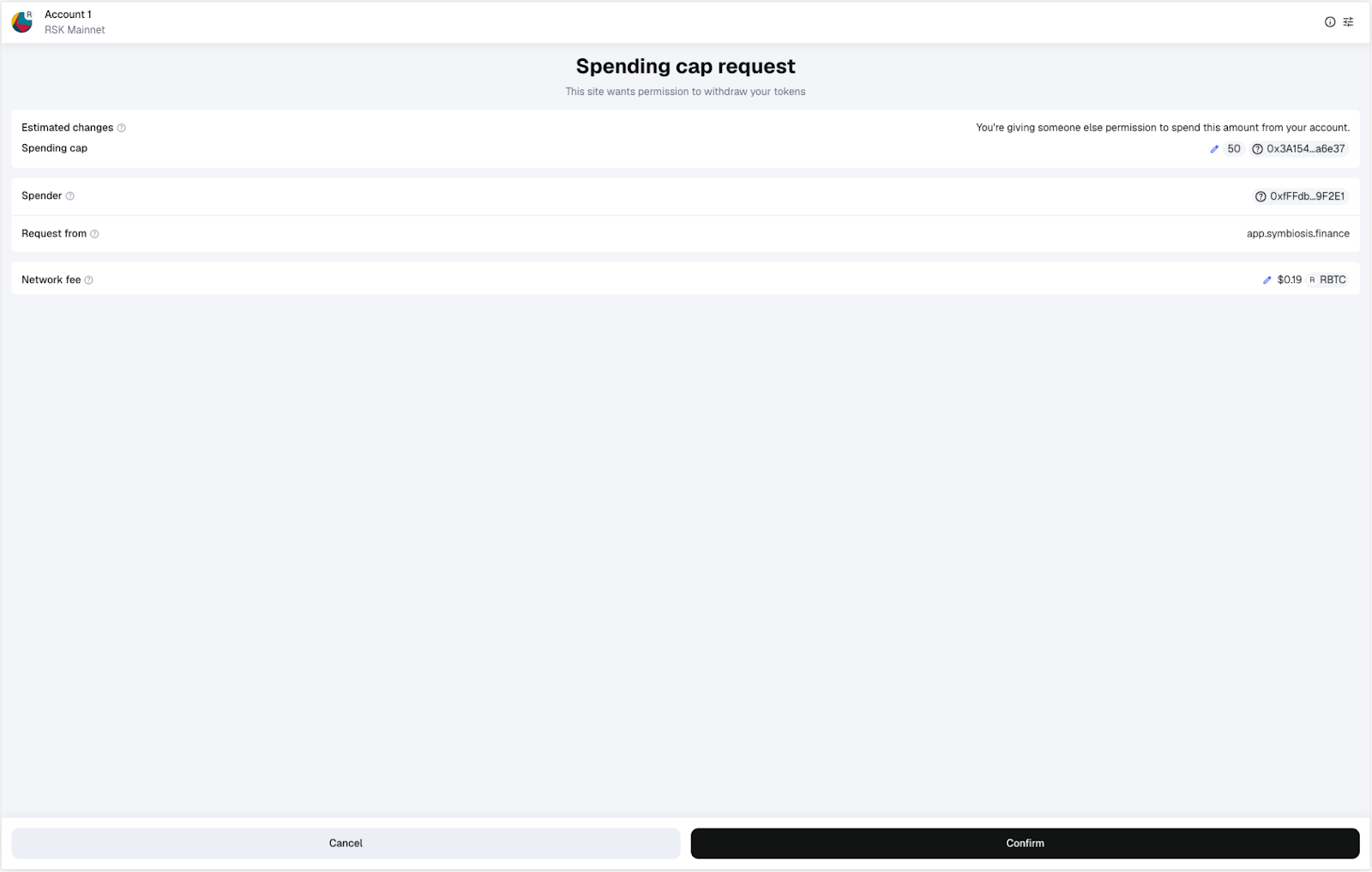Image resolution: width=1372 pixels, height=872 pixels.
Task: Click the RBTC token badge
Action: (1327, 280)
